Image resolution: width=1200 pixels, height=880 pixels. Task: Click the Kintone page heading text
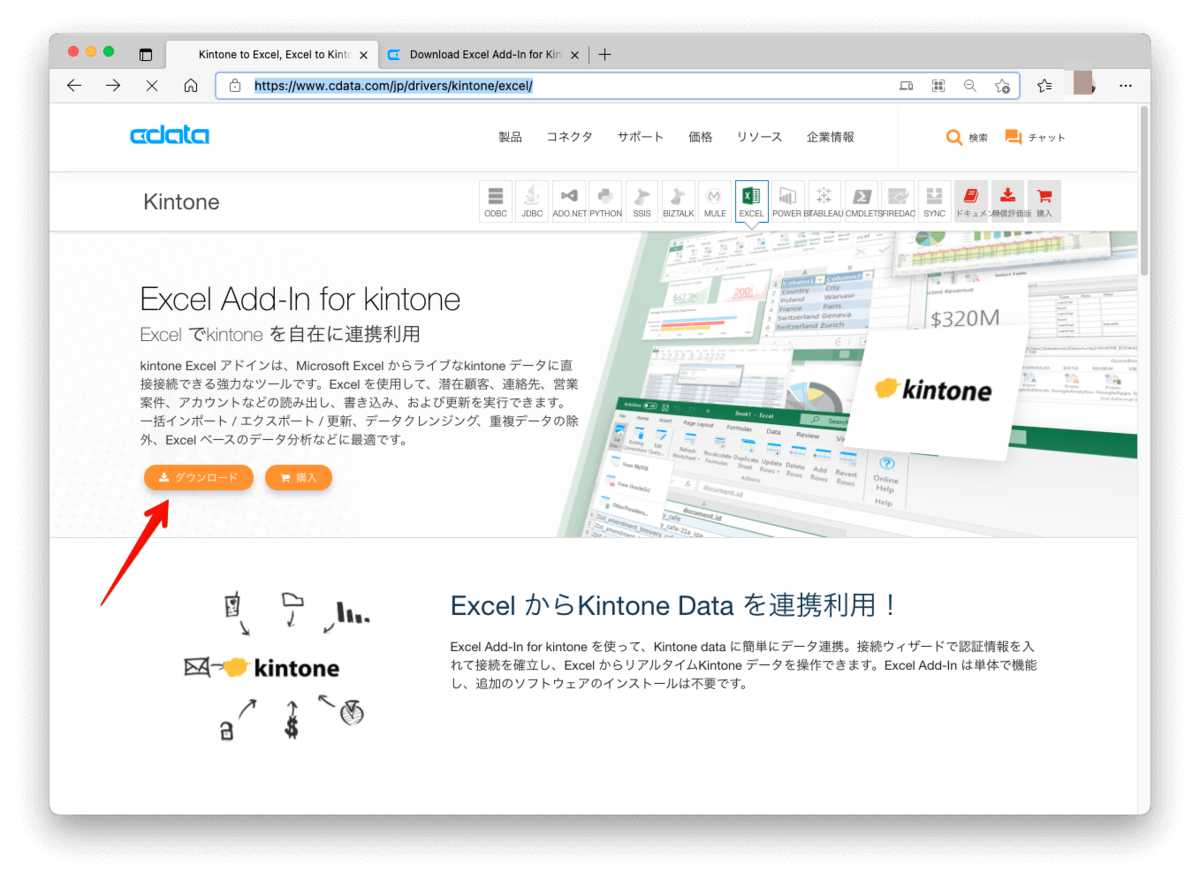[181, 202]
